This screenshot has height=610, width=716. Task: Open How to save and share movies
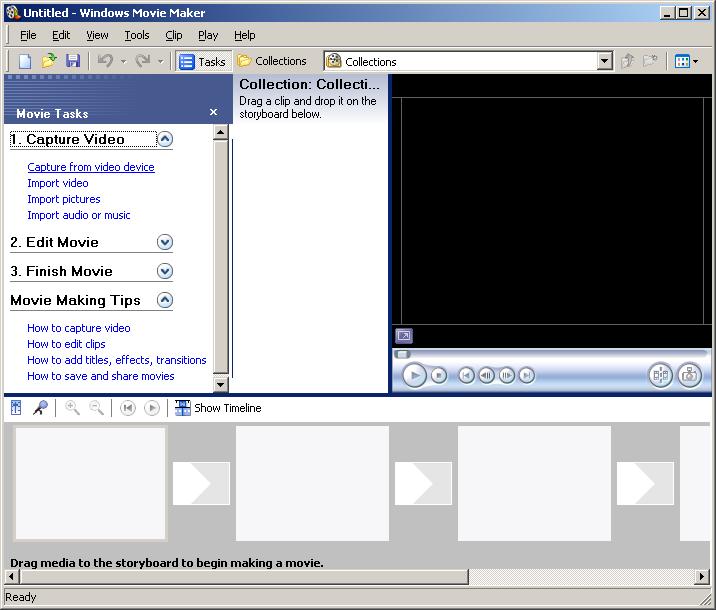coord(100,376)
